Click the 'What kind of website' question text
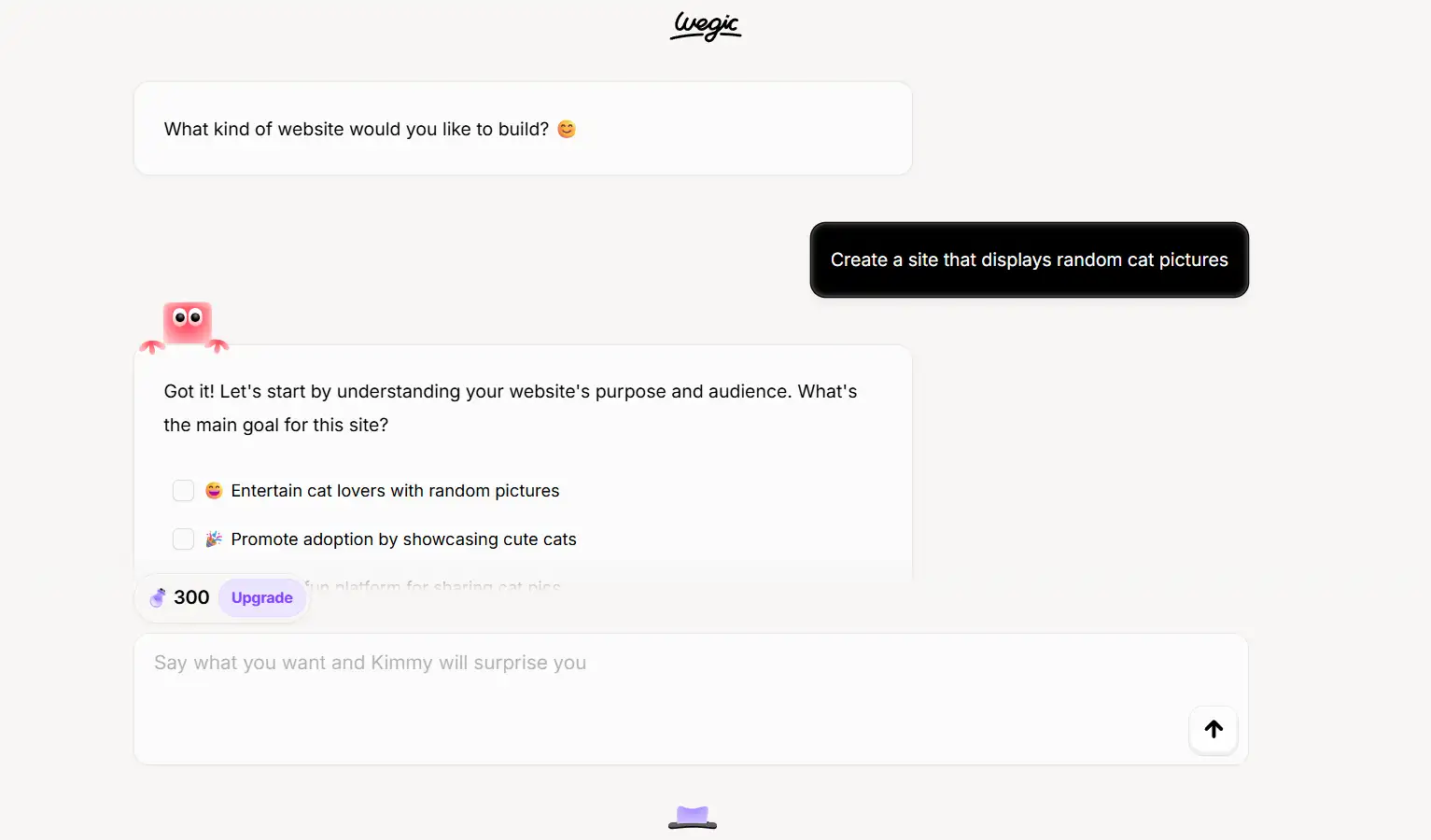 tap(357, 129)
